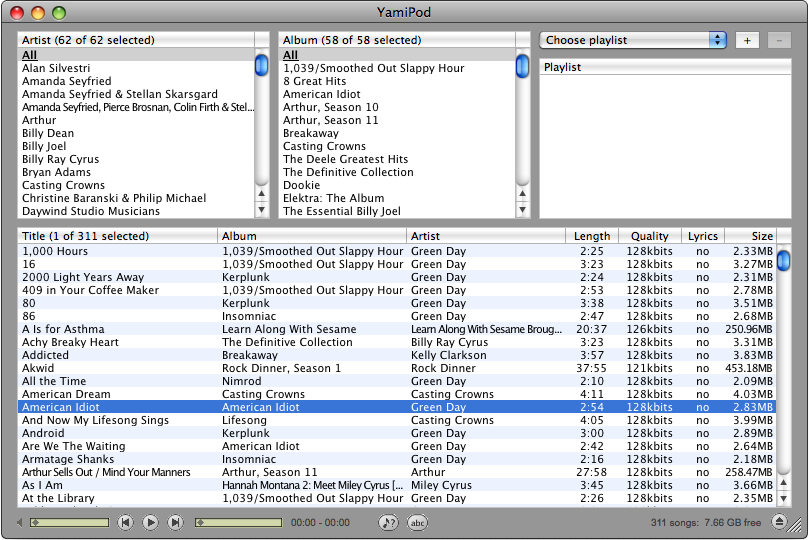
Task: Adjust the volume slider in bottom bar
Action: [68, 522]
